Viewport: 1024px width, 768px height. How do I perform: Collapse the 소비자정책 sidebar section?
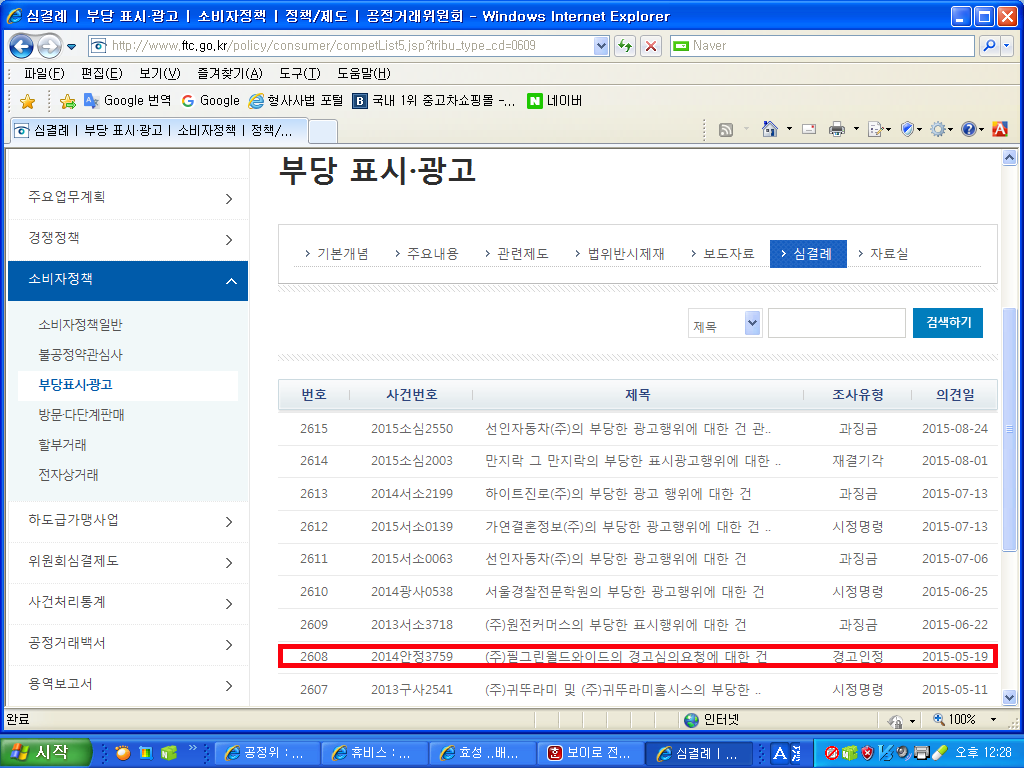point(229,281)
